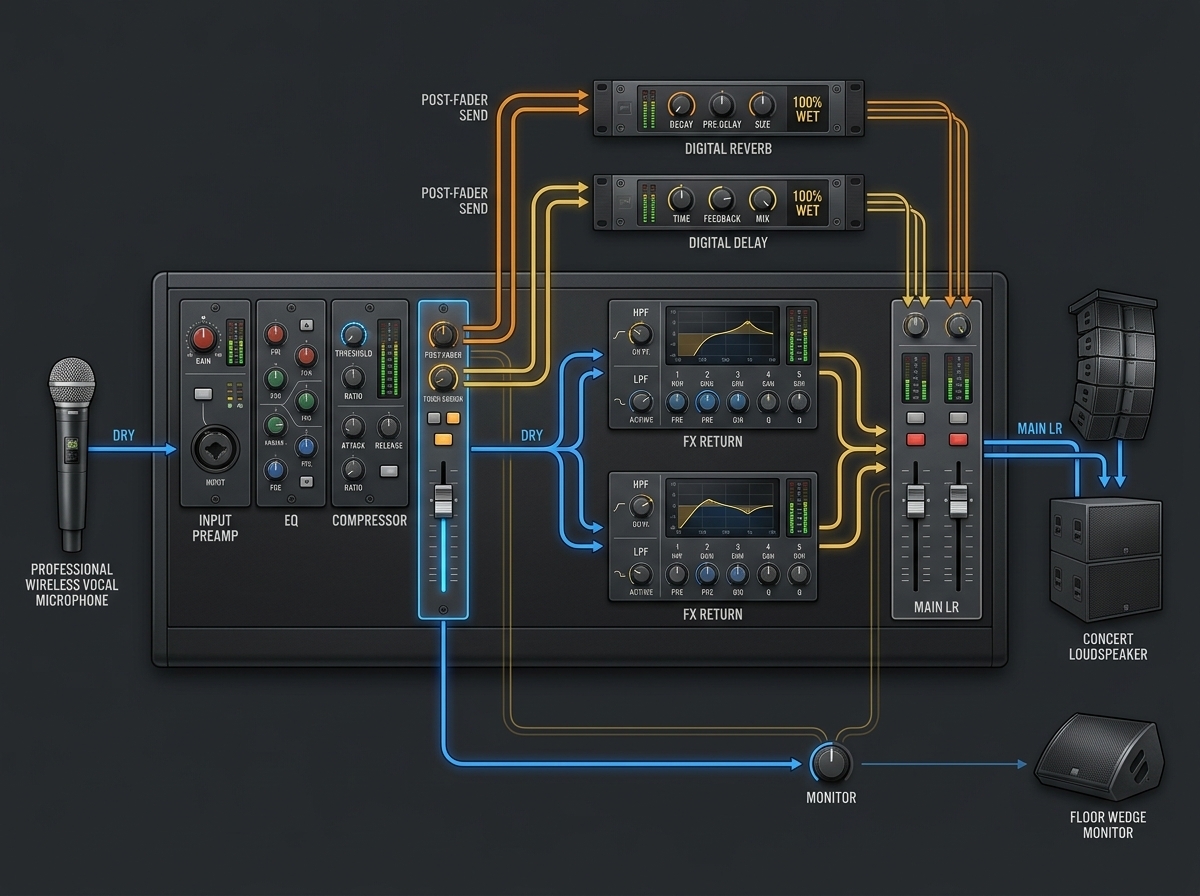Click the HPF knob on upper FX Return
The image size is (1200, 896).
[640, 334]
